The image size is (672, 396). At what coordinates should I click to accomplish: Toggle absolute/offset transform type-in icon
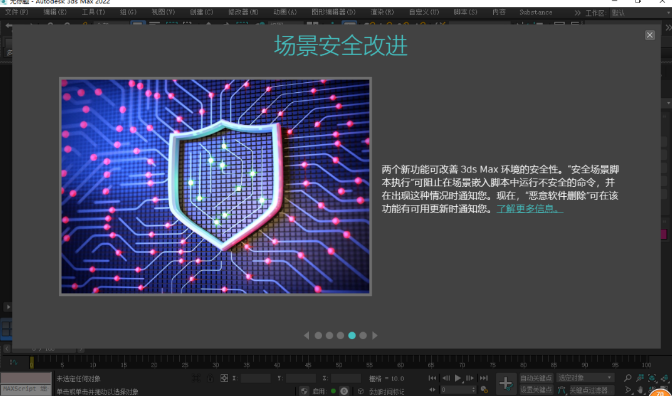[x=224, y=378]
